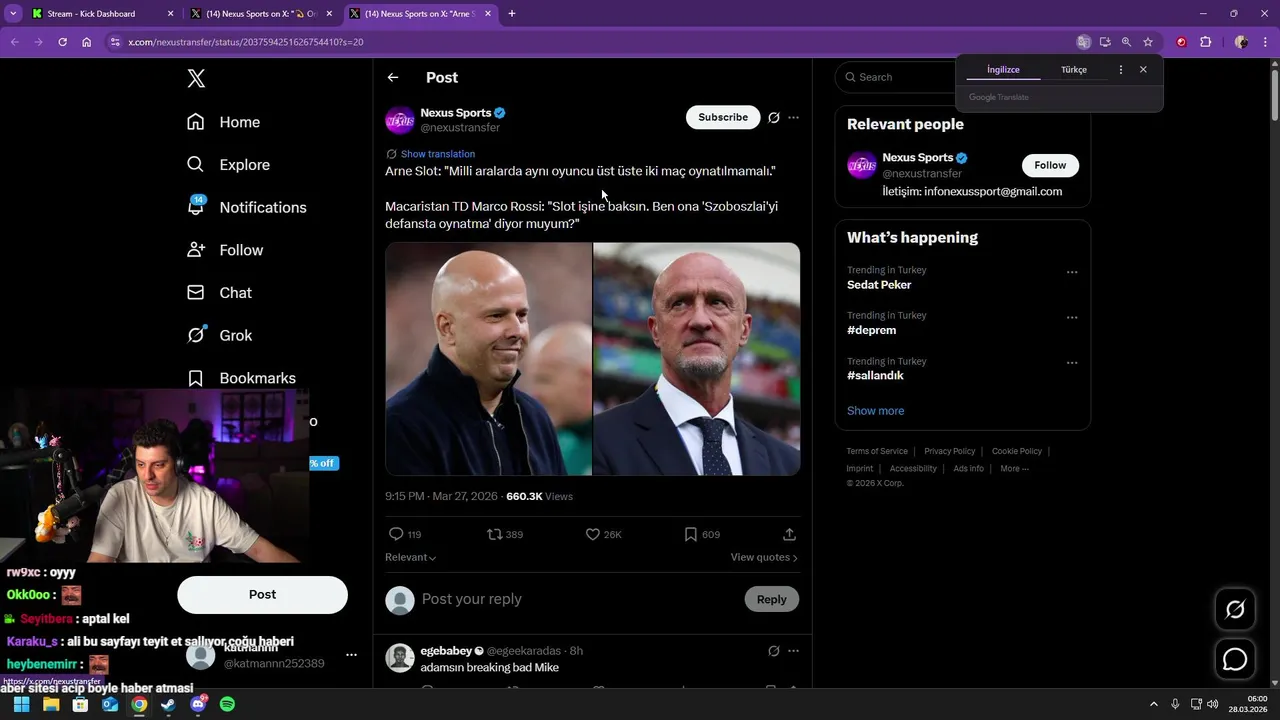
Task: Like the Nexus Sports post
Action: coord(593,534)
